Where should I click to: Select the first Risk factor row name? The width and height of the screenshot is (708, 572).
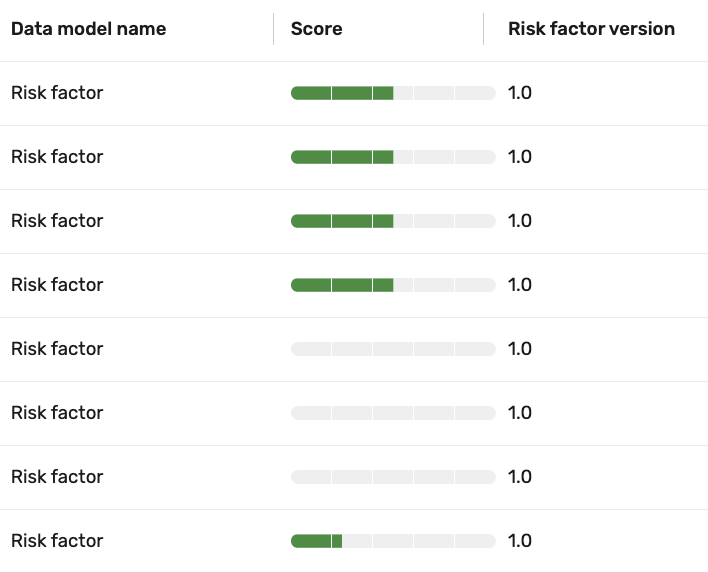[57, 93]
